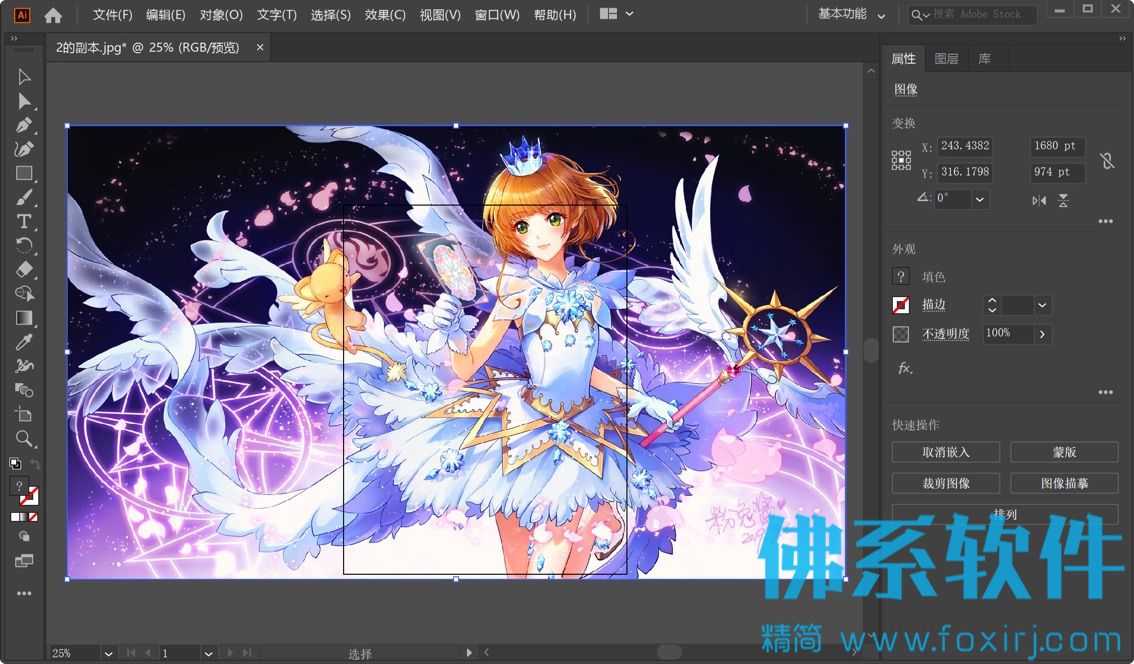Open the 窗口(W) menu

pos(497,14)
